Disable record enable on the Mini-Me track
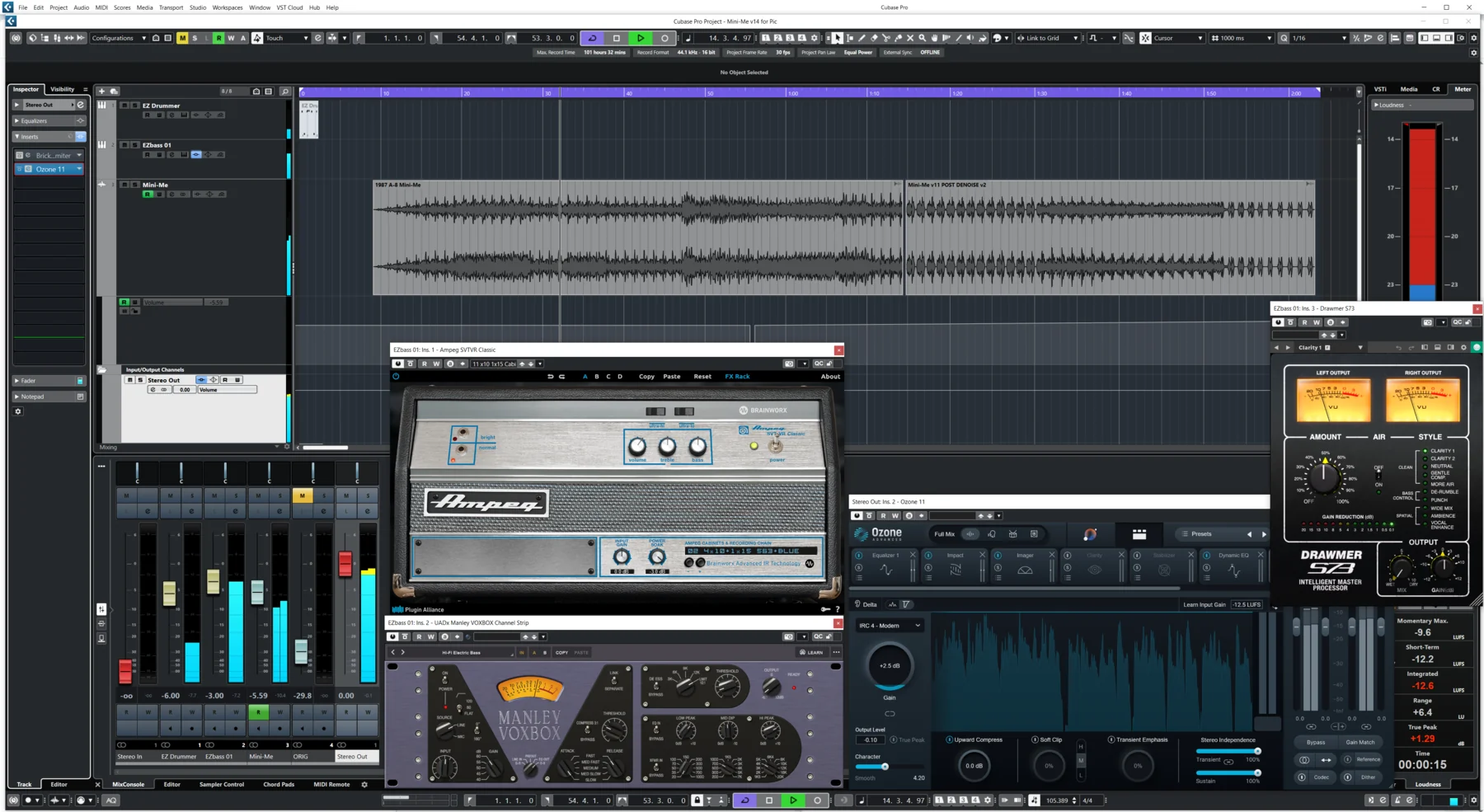Screen dimensions: 1484x812 click(x=148, y=195)
